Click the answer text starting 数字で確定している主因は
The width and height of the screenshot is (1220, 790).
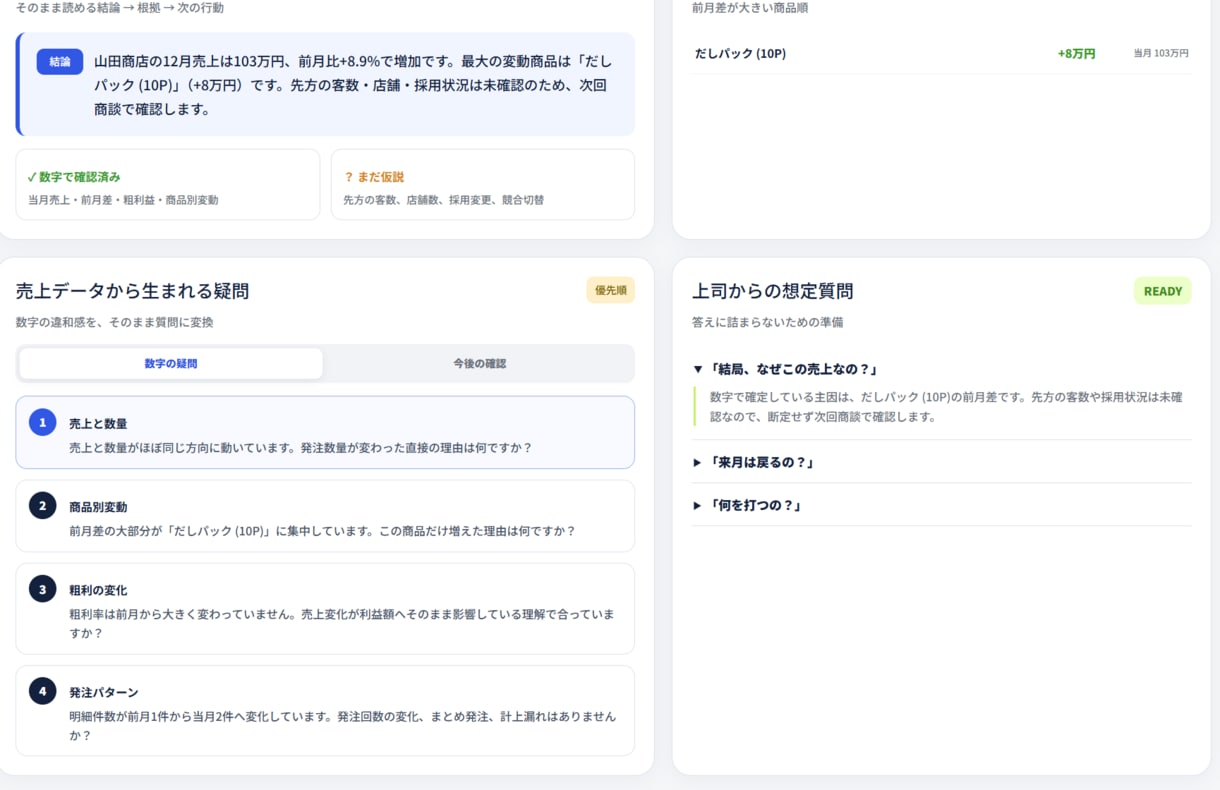[x=946, y=407]
